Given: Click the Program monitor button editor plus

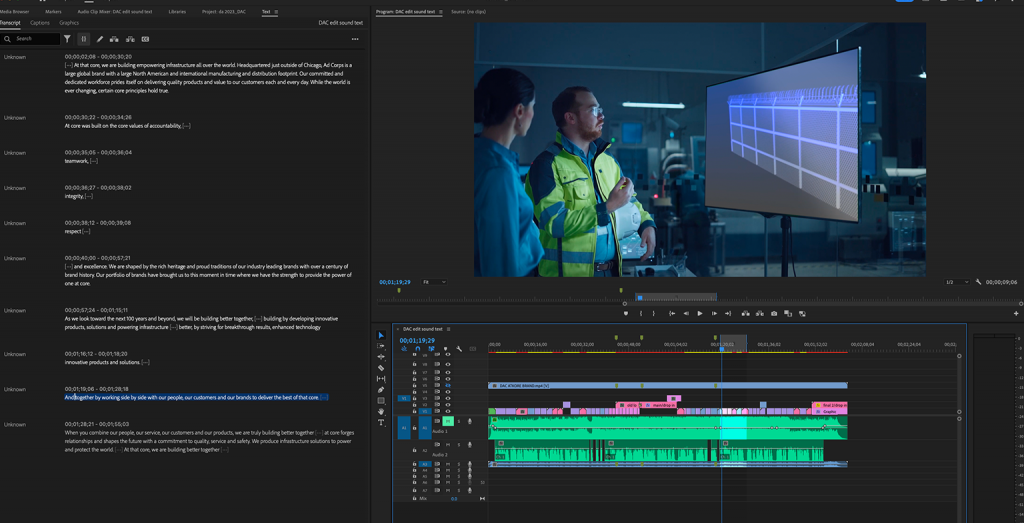Looking at the screenshot, I should coord(1016,313).
